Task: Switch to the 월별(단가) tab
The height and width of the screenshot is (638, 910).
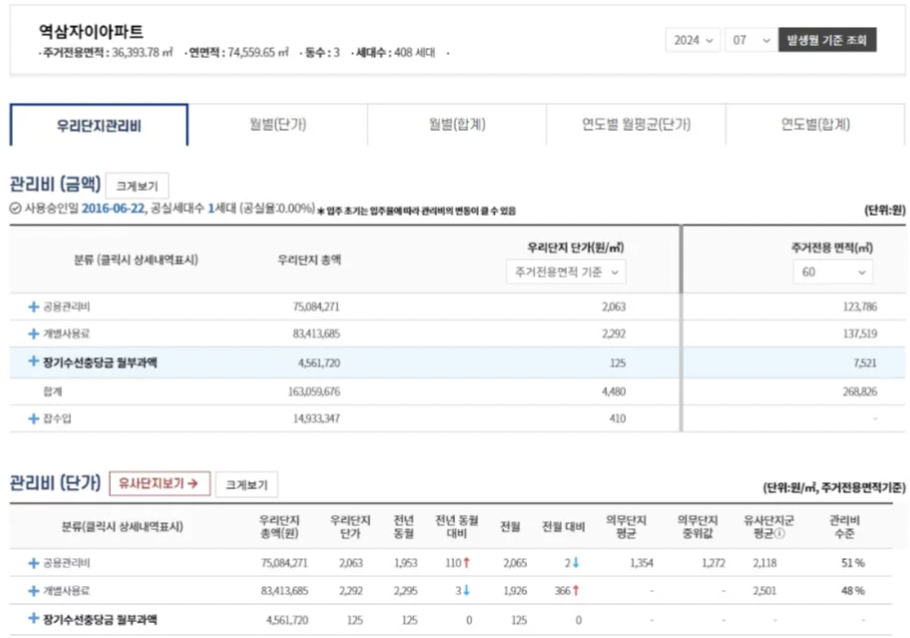Action: [x=277, y=125]
